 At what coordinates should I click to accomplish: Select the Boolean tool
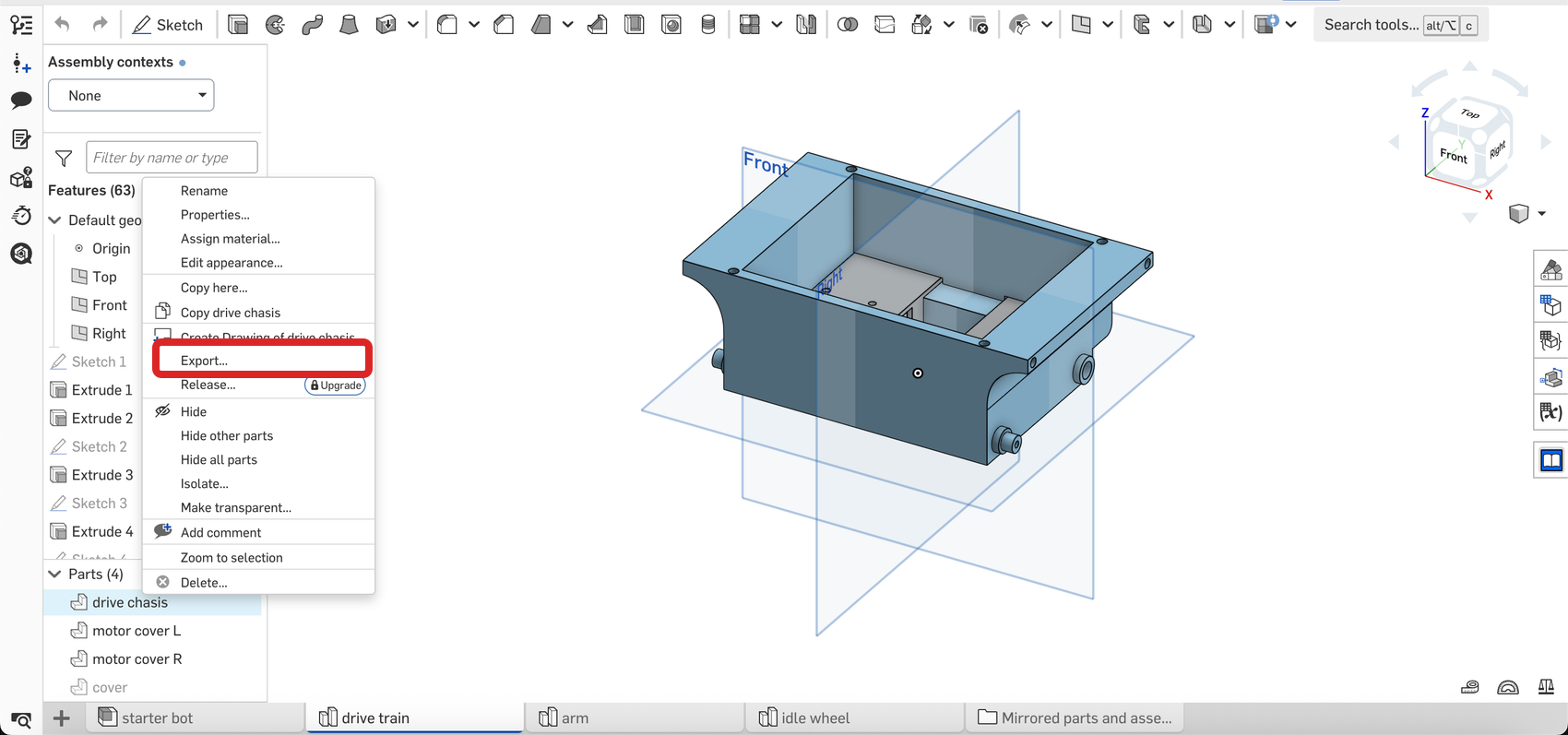pyautogui.click(x=848, y=25)
